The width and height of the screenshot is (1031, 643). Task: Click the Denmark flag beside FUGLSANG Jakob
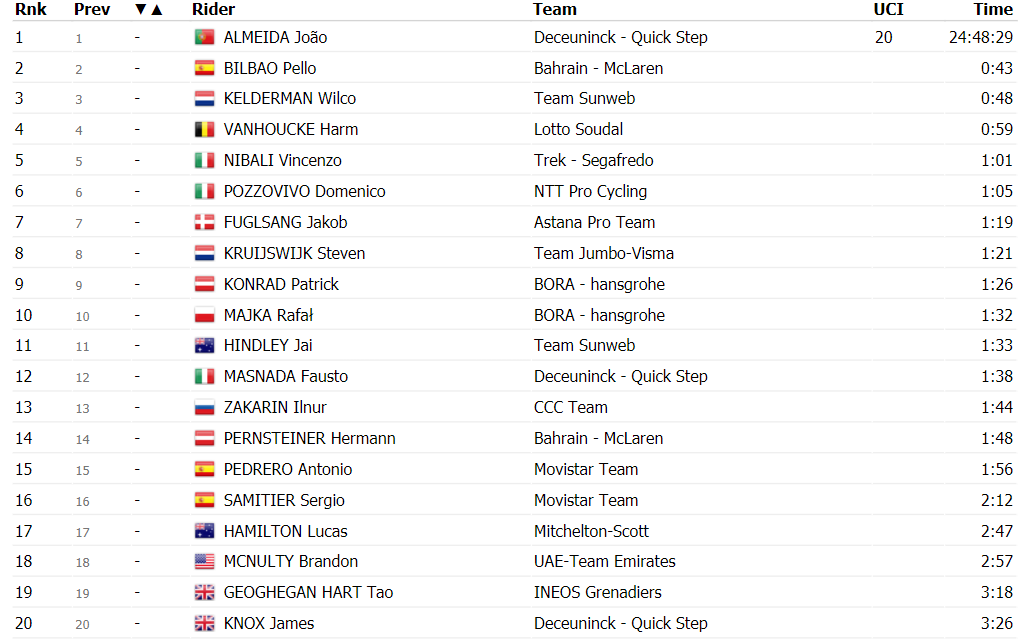204,222
